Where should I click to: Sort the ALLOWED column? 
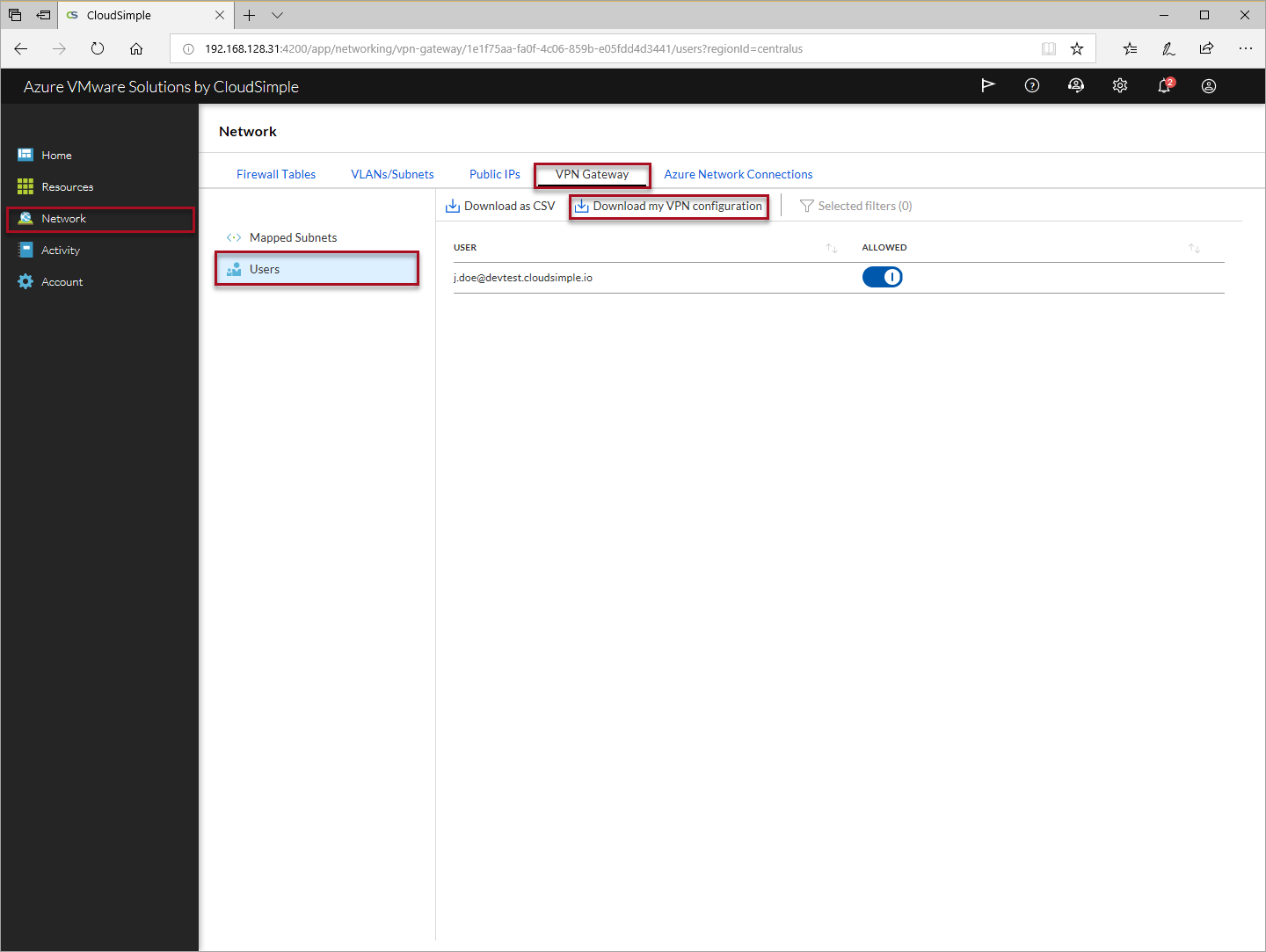click(1194, 247)
